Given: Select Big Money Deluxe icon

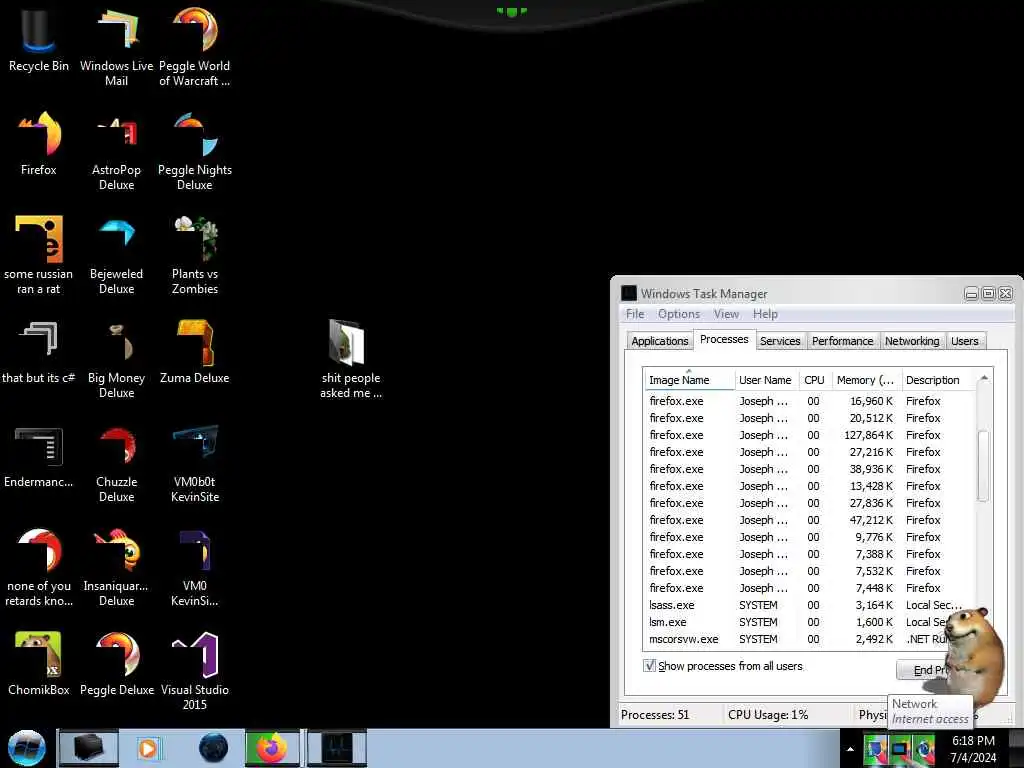Looking at the screenshot, I should click(x=116, y=359).
